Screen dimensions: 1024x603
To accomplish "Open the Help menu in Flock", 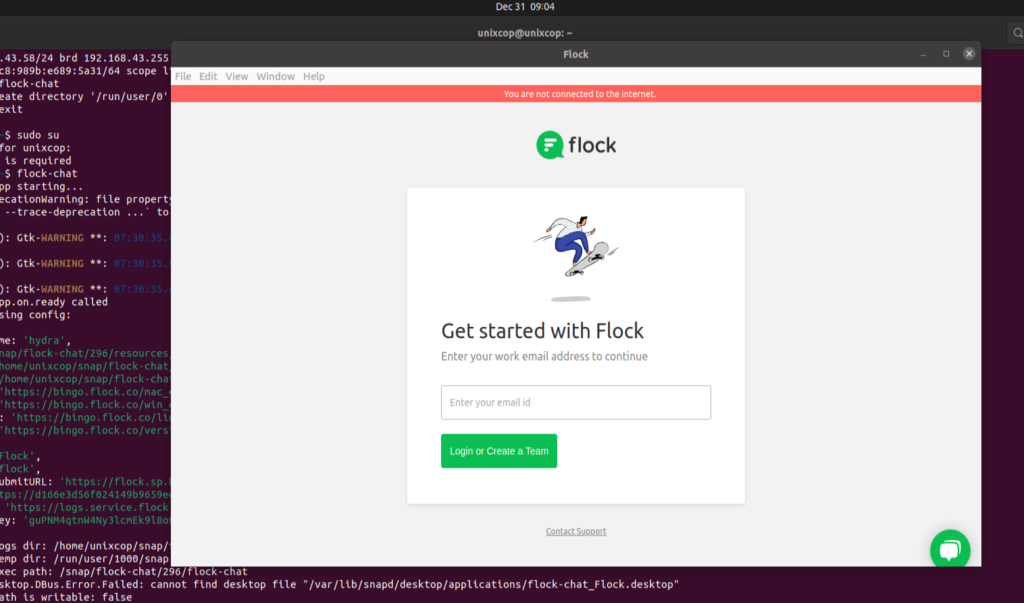I will pyautogui.click(x=313, y=76).
